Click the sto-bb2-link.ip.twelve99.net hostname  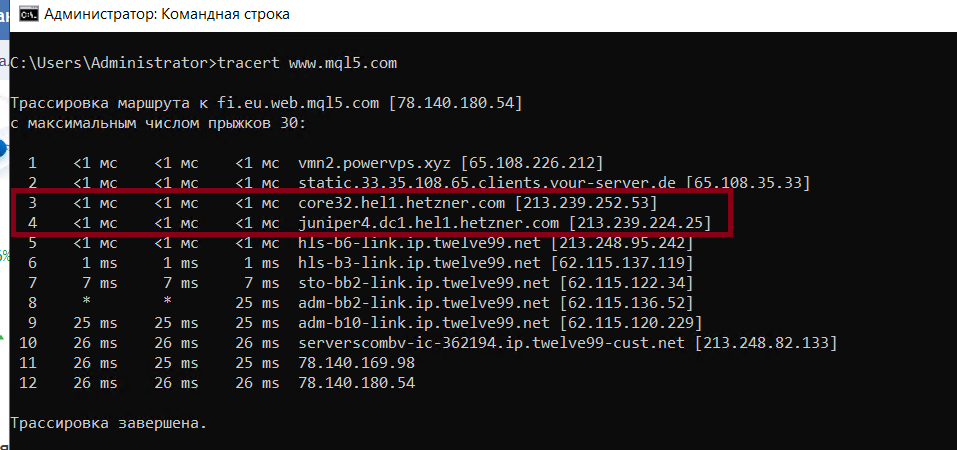click(424, 283)
